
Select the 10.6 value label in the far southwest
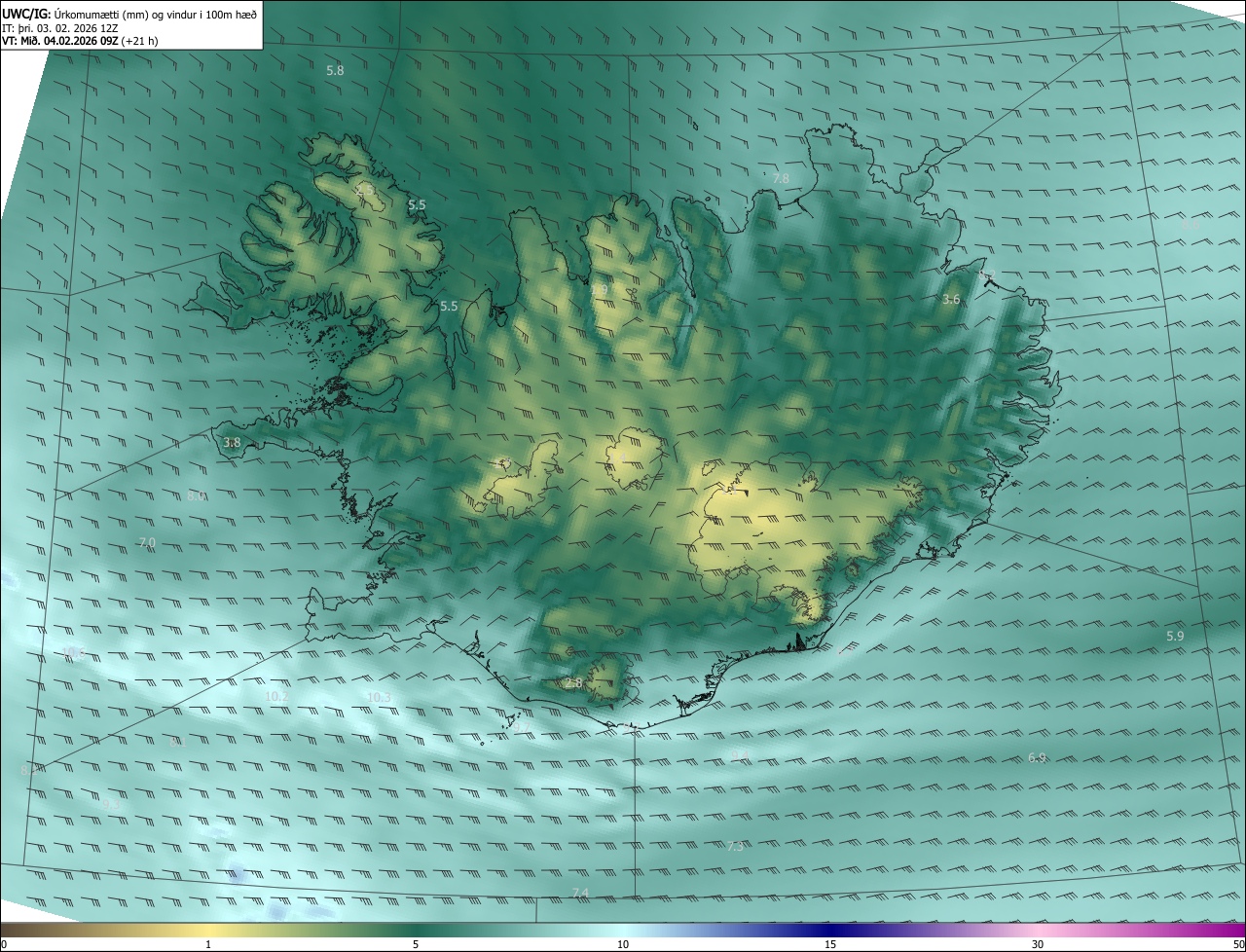coord(73,652)
